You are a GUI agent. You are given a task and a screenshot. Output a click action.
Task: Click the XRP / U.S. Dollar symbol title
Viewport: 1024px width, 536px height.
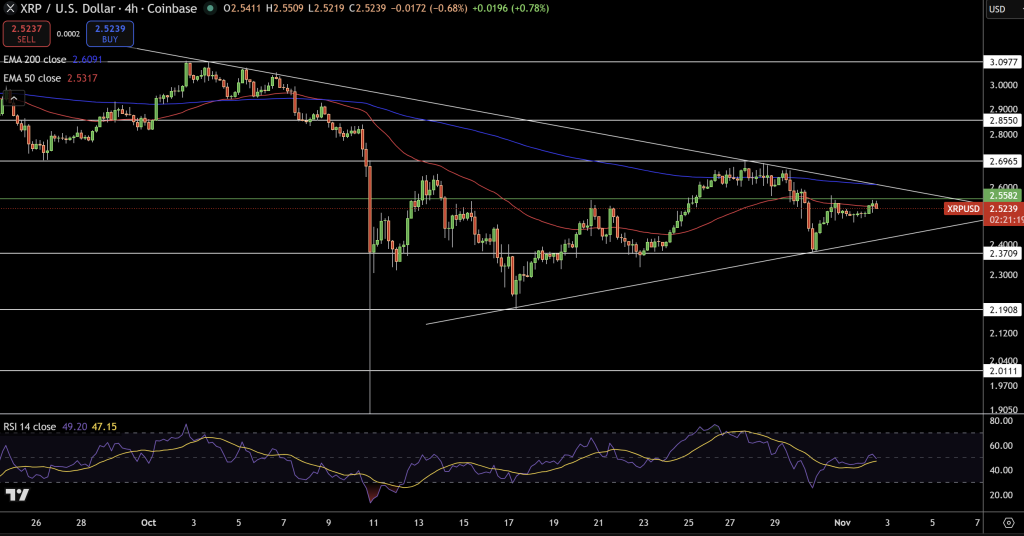(x=67, y=8)
